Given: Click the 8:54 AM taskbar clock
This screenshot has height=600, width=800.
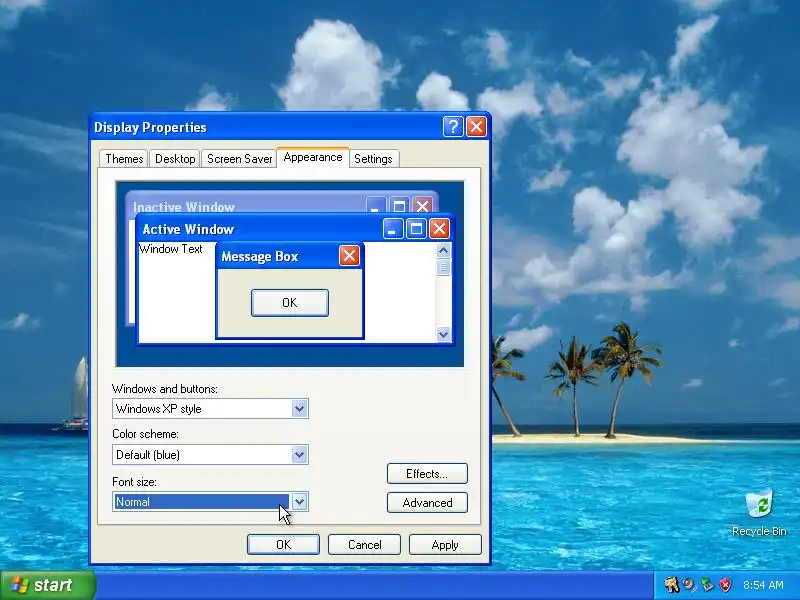Looking at the screenshot, I should [x=763, y=585].
